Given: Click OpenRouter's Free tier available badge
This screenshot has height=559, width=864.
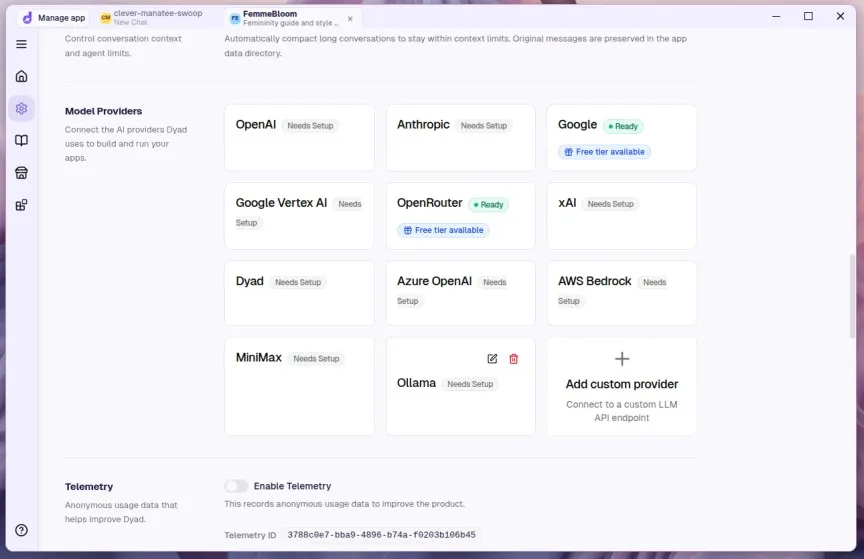Looking at the screenshot, I should tap(443, 230).
